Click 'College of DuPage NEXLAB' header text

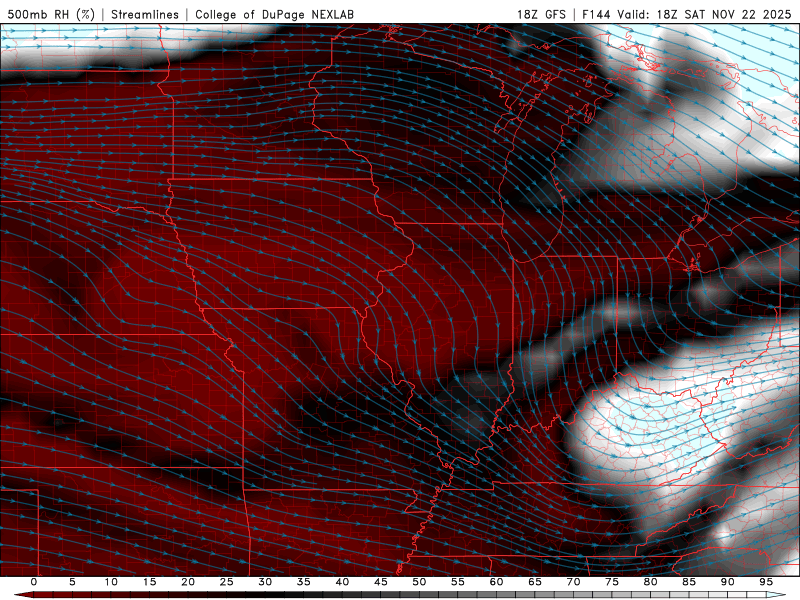[x=274, y=14]
